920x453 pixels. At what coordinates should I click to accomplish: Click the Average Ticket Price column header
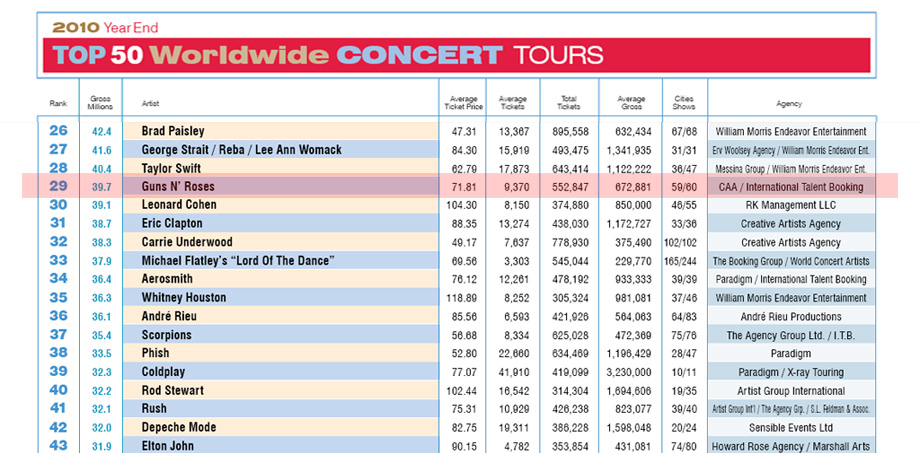464,103
